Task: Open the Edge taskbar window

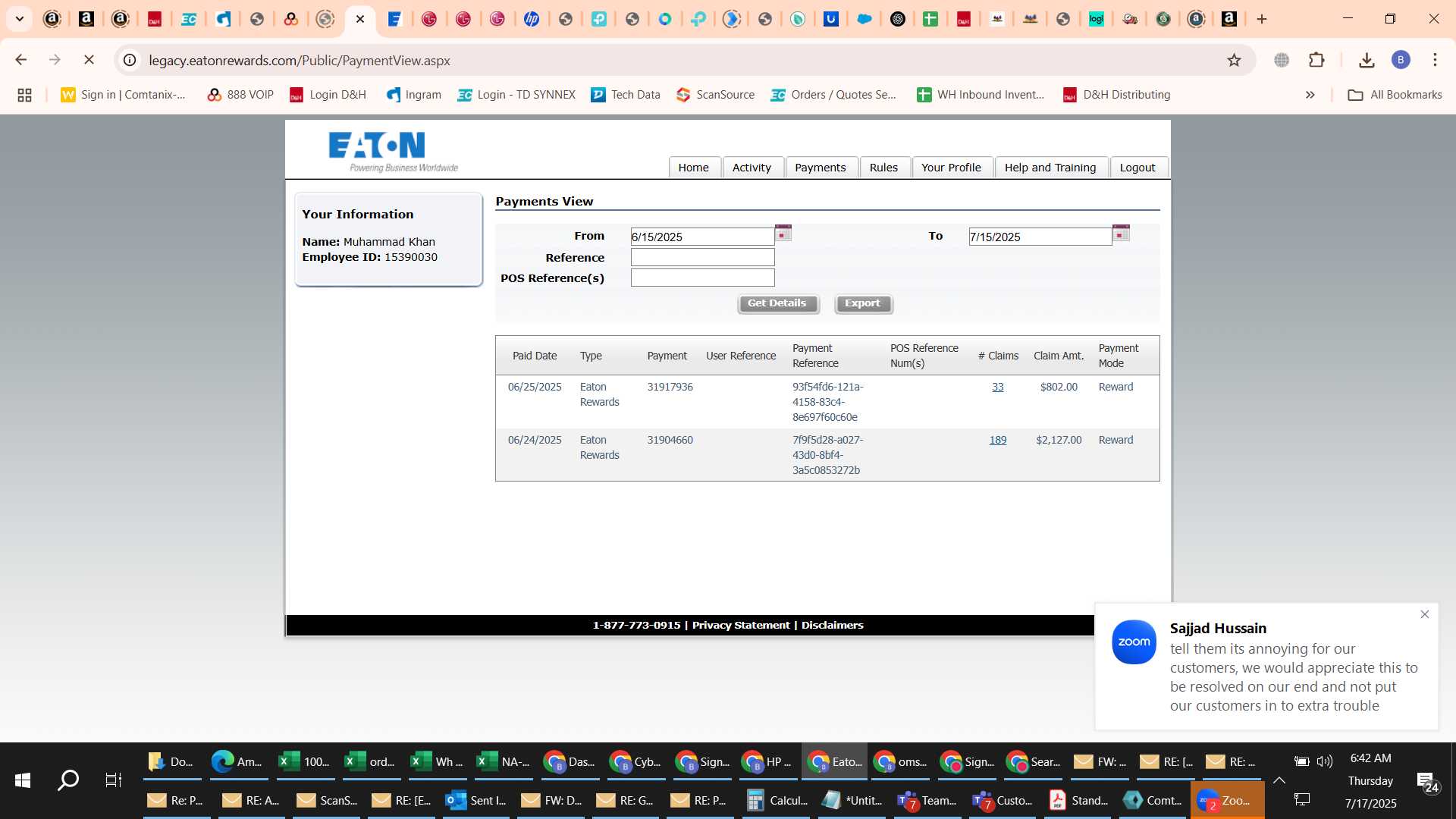Action: [x=237, y=761]
